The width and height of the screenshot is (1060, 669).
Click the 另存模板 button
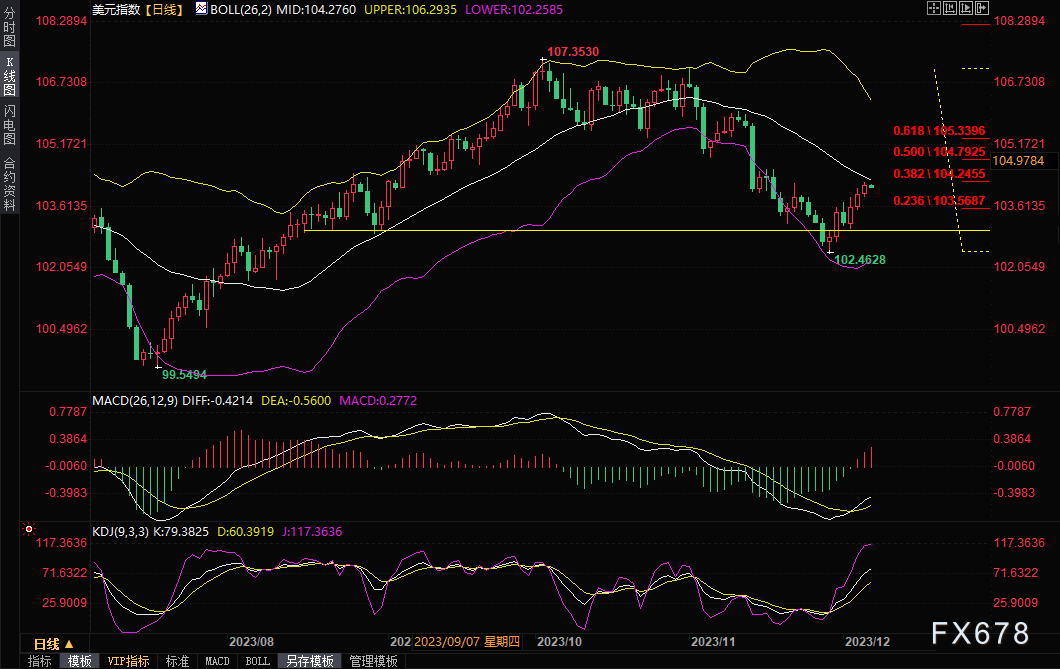click(310, 661)
